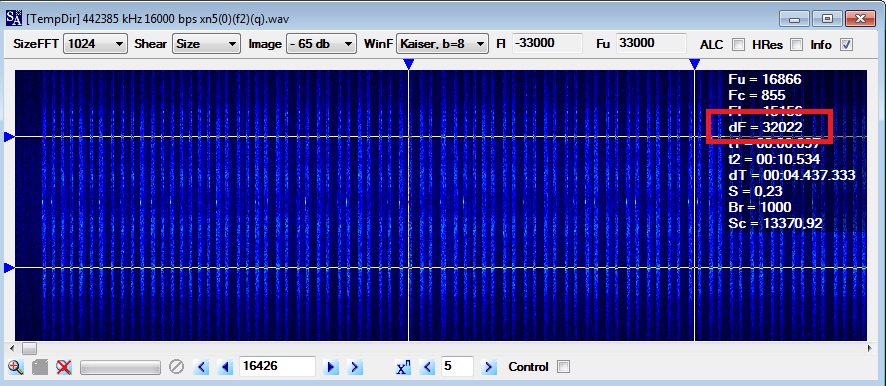Click the gray progress bar
Screen dimensions: 886x386
click(120, 367)
